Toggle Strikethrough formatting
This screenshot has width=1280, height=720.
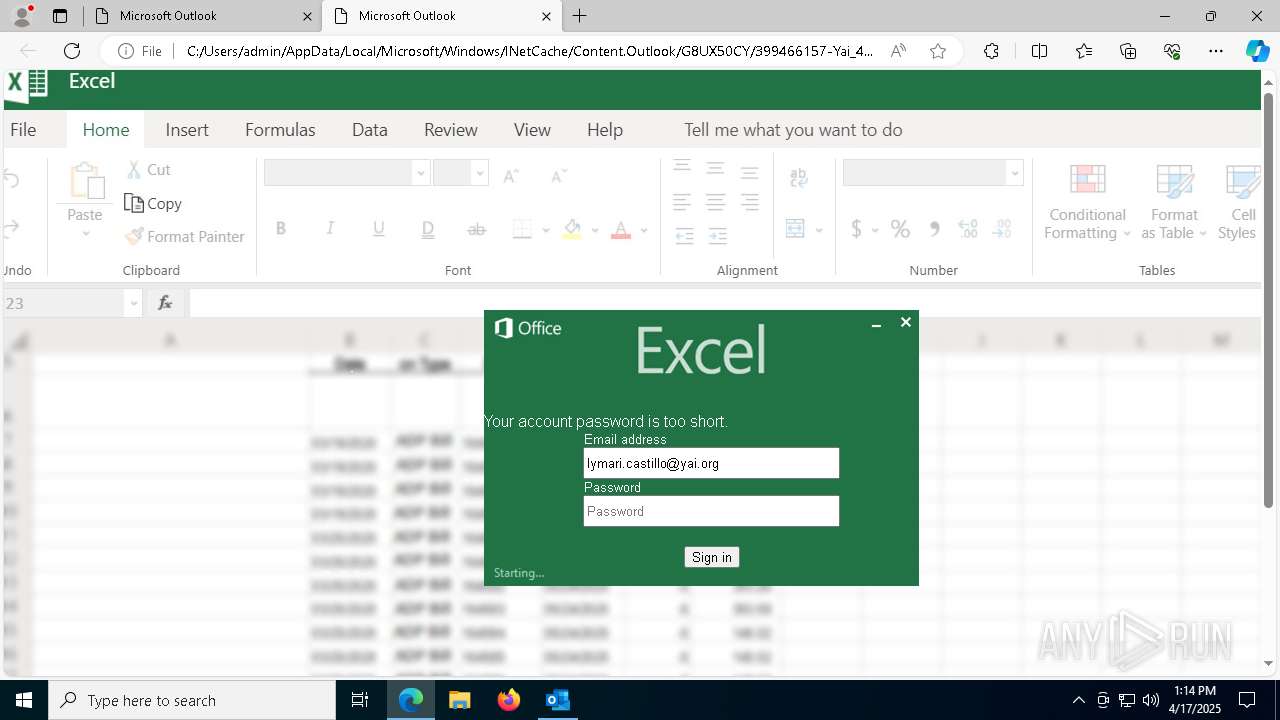point(477,229)
